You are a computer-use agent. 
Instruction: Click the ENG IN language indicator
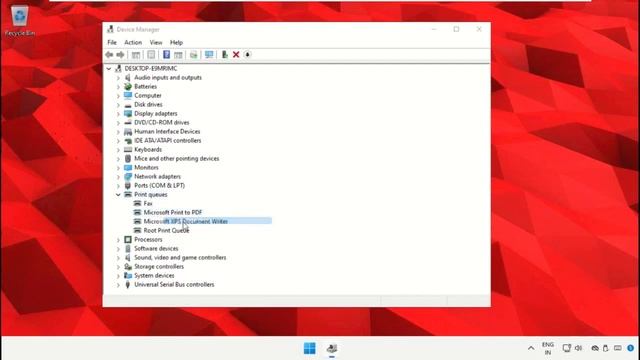tap(548, 348)
